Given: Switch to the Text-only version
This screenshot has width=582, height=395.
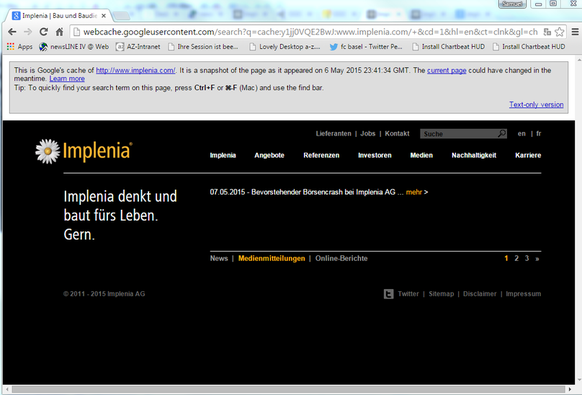Looking at the screenshot, I should tap(536, 105).
